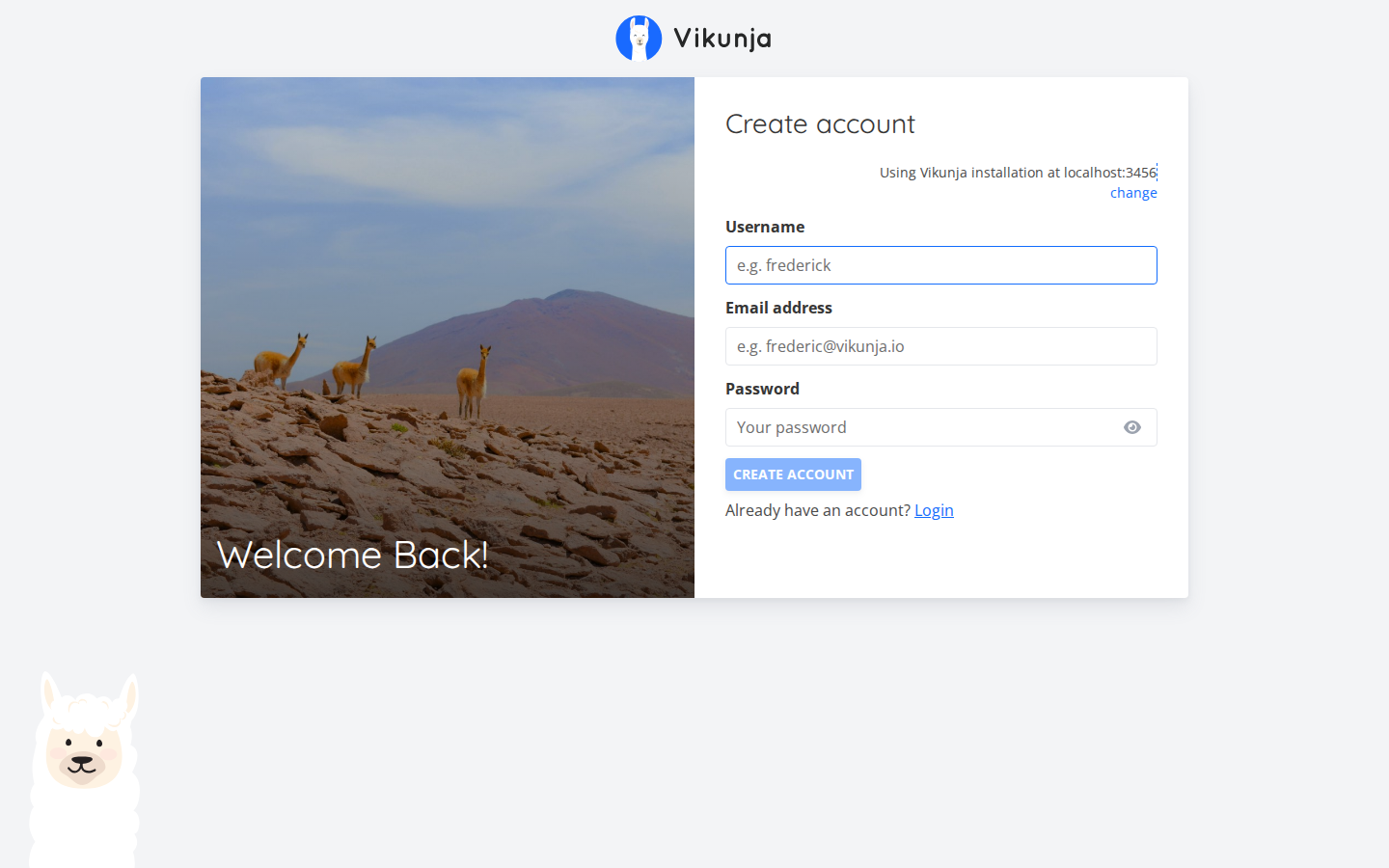Click the Email address field label

pos(778,308)
